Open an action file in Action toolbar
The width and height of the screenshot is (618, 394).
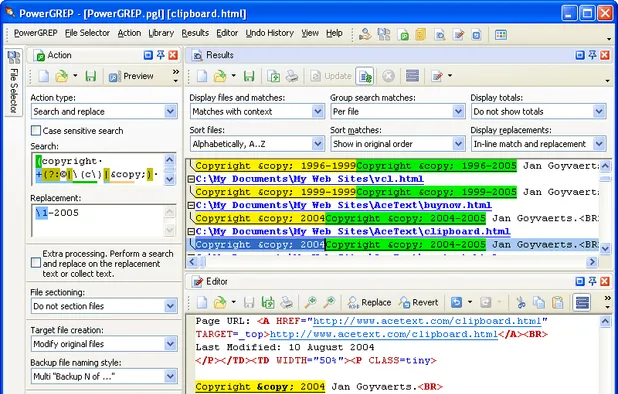pyautogui.click(x=61, y=76)
